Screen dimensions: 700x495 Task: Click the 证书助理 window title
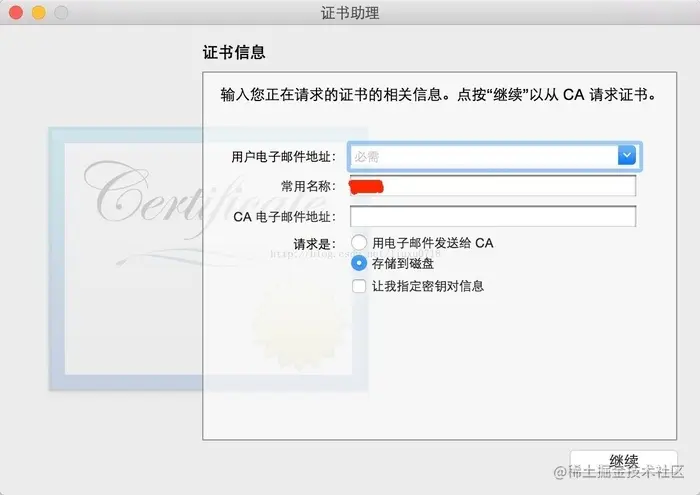click(350, 13)
